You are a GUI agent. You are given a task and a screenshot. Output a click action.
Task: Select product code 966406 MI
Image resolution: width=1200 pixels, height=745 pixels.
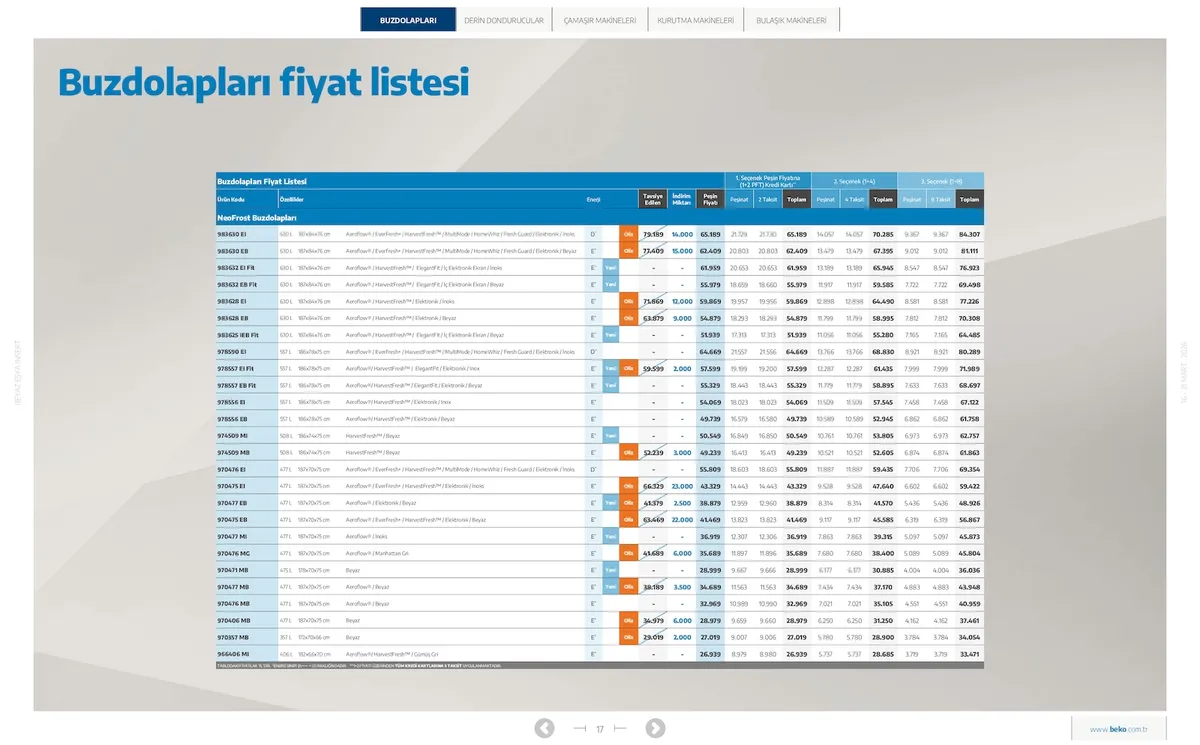(233, 653)
